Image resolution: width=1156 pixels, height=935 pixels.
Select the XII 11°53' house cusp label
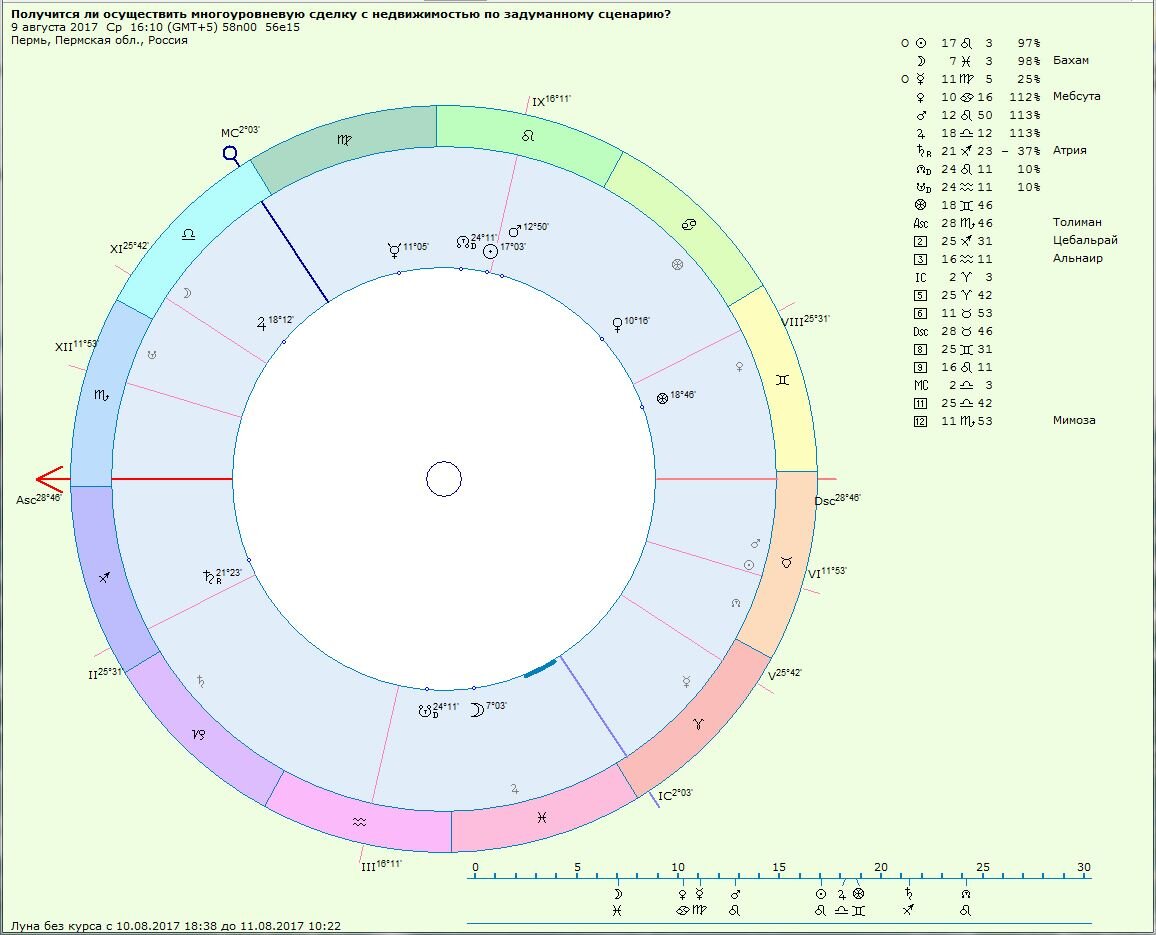[x=77, y=345]
